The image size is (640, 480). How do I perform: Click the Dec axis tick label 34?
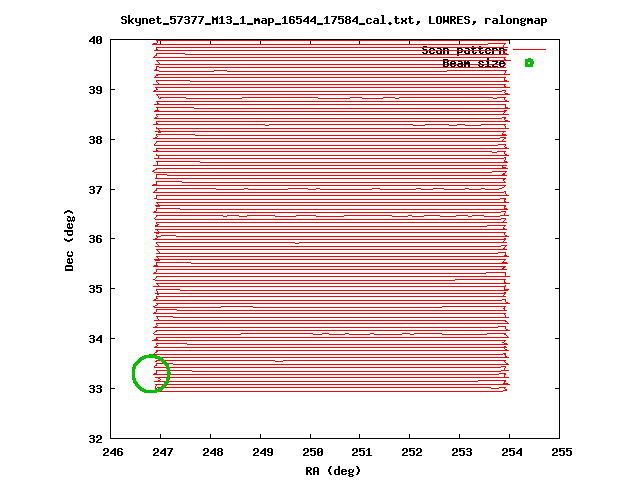tap(95, 339)
